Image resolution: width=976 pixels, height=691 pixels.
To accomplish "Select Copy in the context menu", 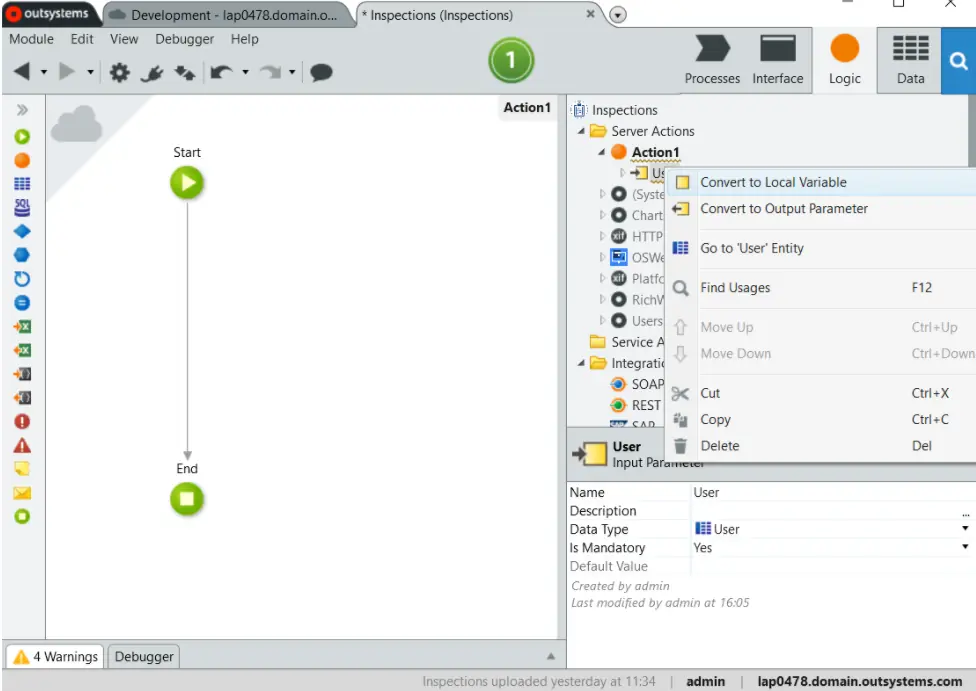I will click(x=822, y=420).
